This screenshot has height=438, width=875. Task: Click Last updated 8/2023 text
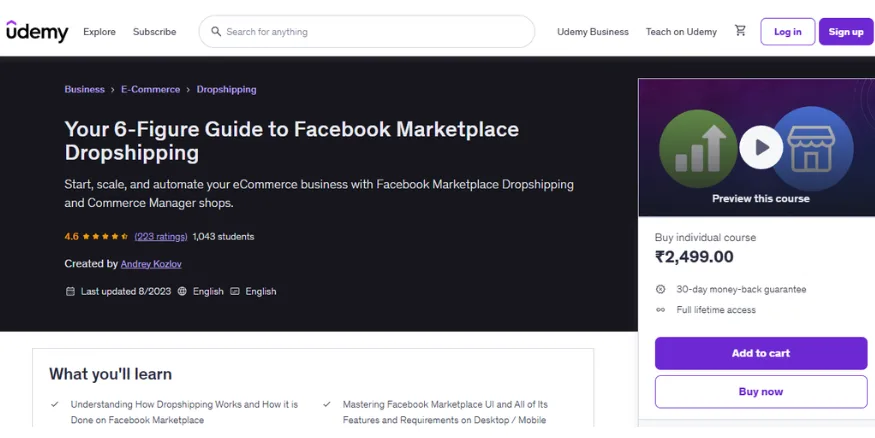(x=125, y=291)
